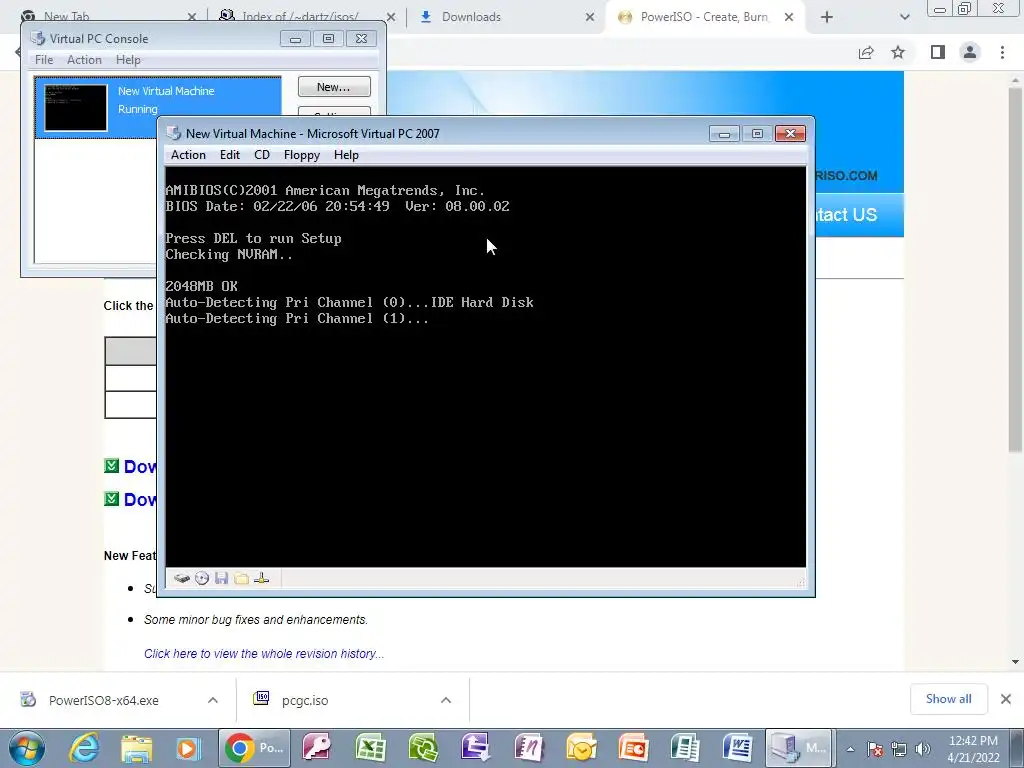This screenshot has height=768, width=1024.
Task: Open Windows Explorer from taskbar
Action: pos(136,748)
